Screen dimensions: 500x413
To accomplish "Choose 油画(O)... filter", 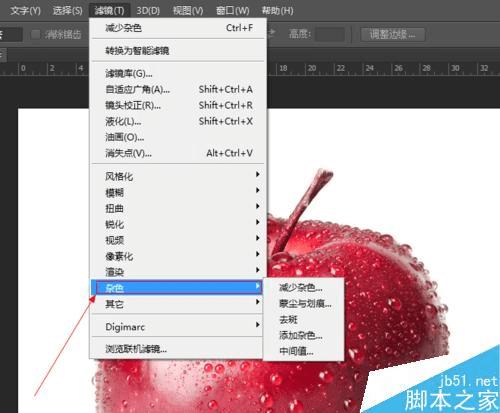I will click(x=178, y=137).
